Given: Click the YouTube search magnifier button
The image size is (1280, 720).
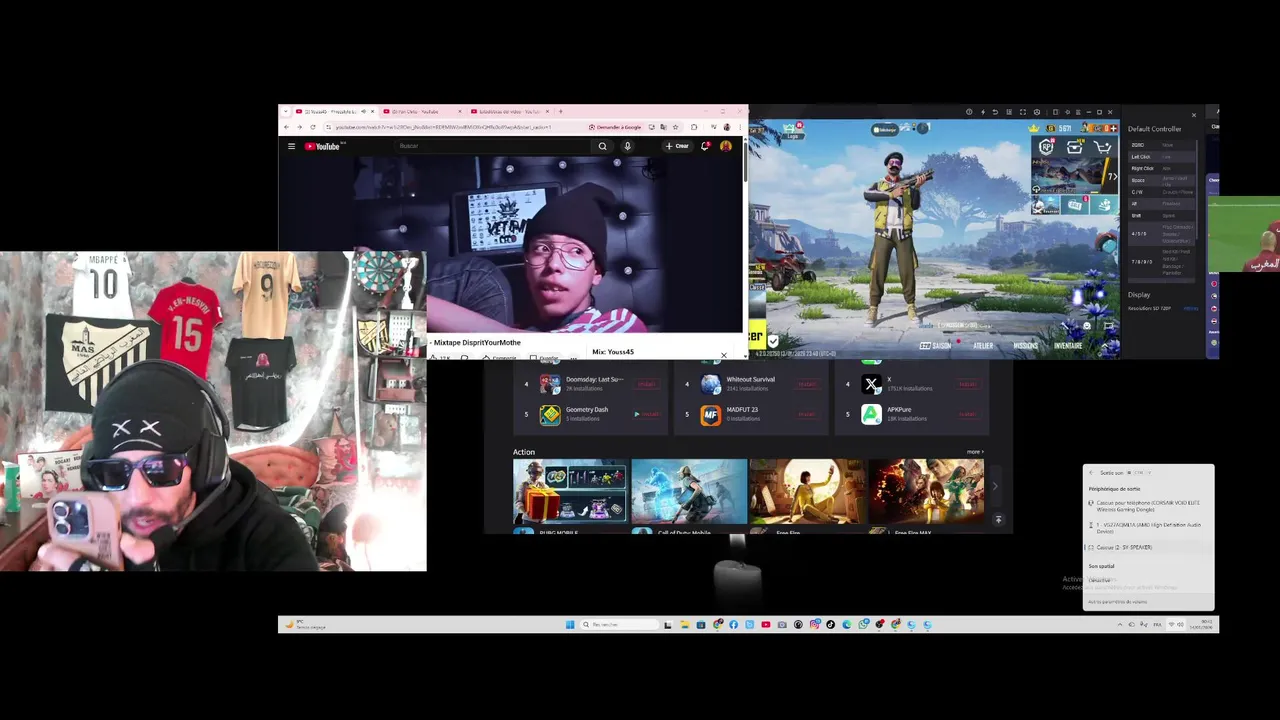Looking at the screenshot, I should [x=602, y=146].
